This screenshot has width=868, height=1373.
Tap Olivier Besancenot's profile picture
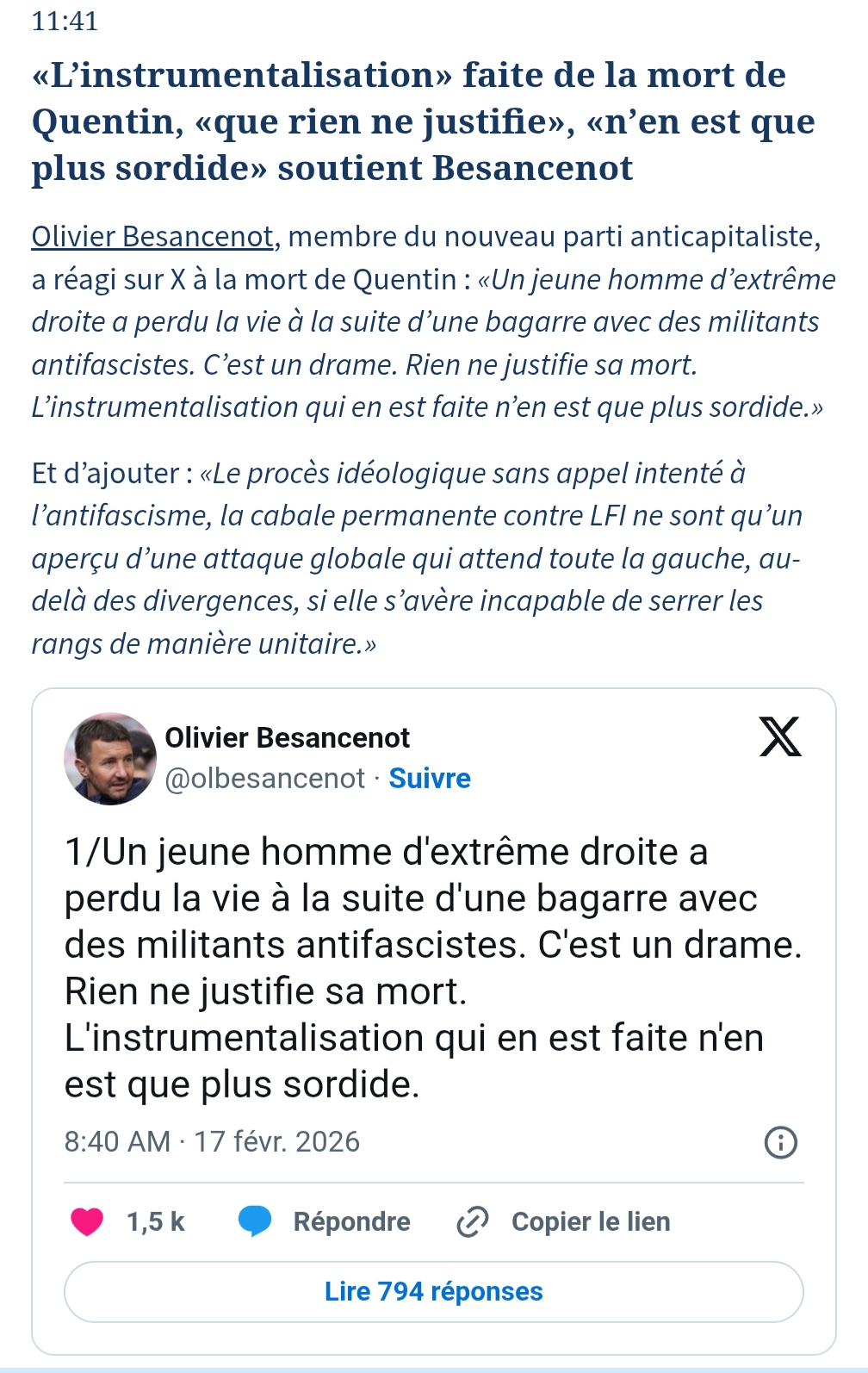pos(110,759)
